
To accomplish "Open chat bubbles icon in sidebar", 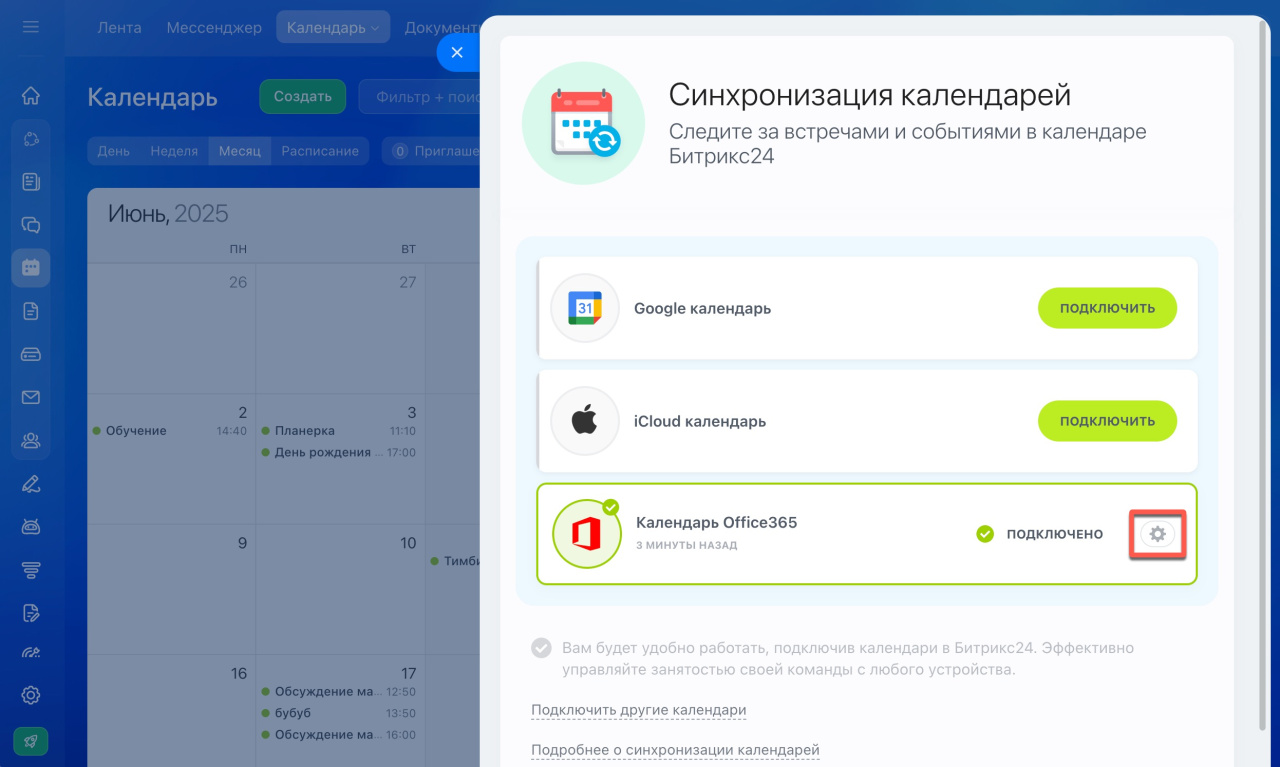I will click(31, 225).
